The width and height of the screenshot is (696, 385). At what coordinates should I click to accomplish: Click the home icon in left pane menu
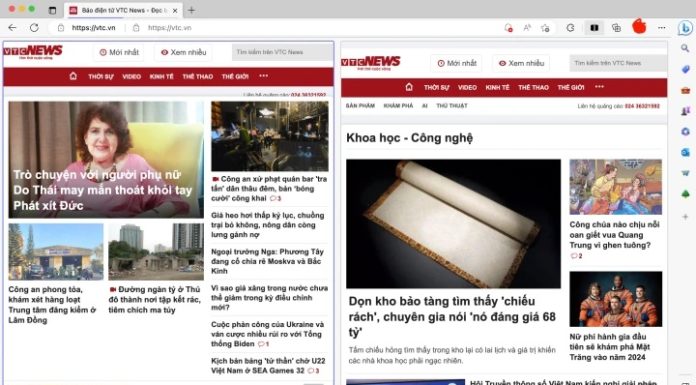pyautogui.click(x=73, y=76)
